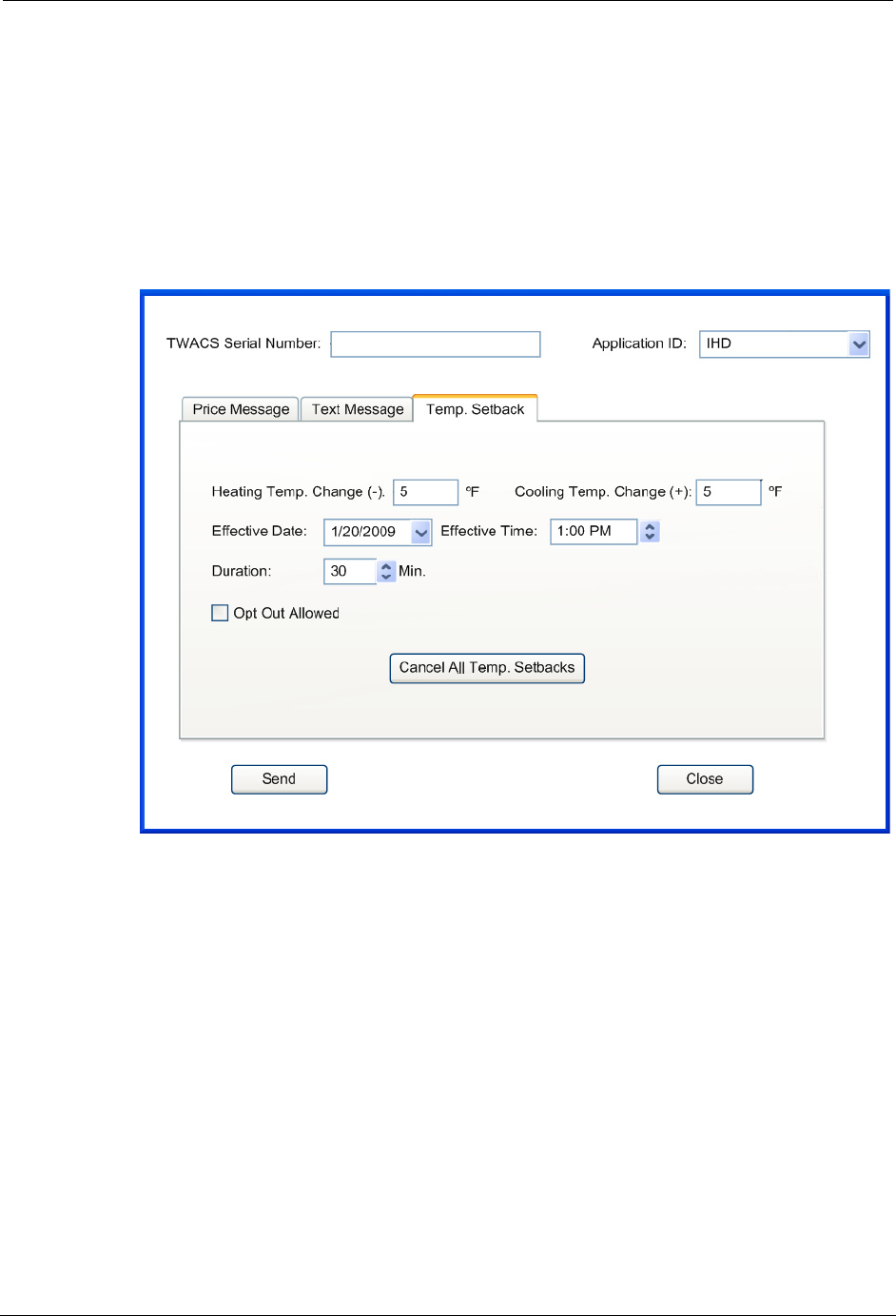Click the Cooling Temp. Change field
The height and width of the screenshot is (1316, 896).
(729, 492)
